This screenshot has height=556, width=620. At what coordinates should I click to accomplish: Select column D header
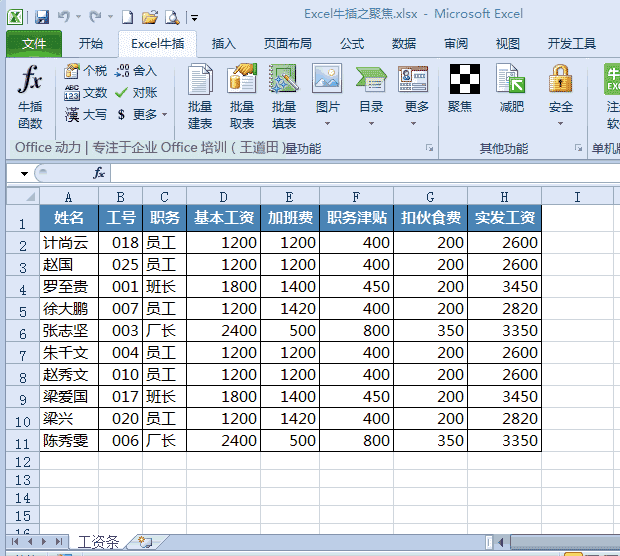(x=223, y=197)
